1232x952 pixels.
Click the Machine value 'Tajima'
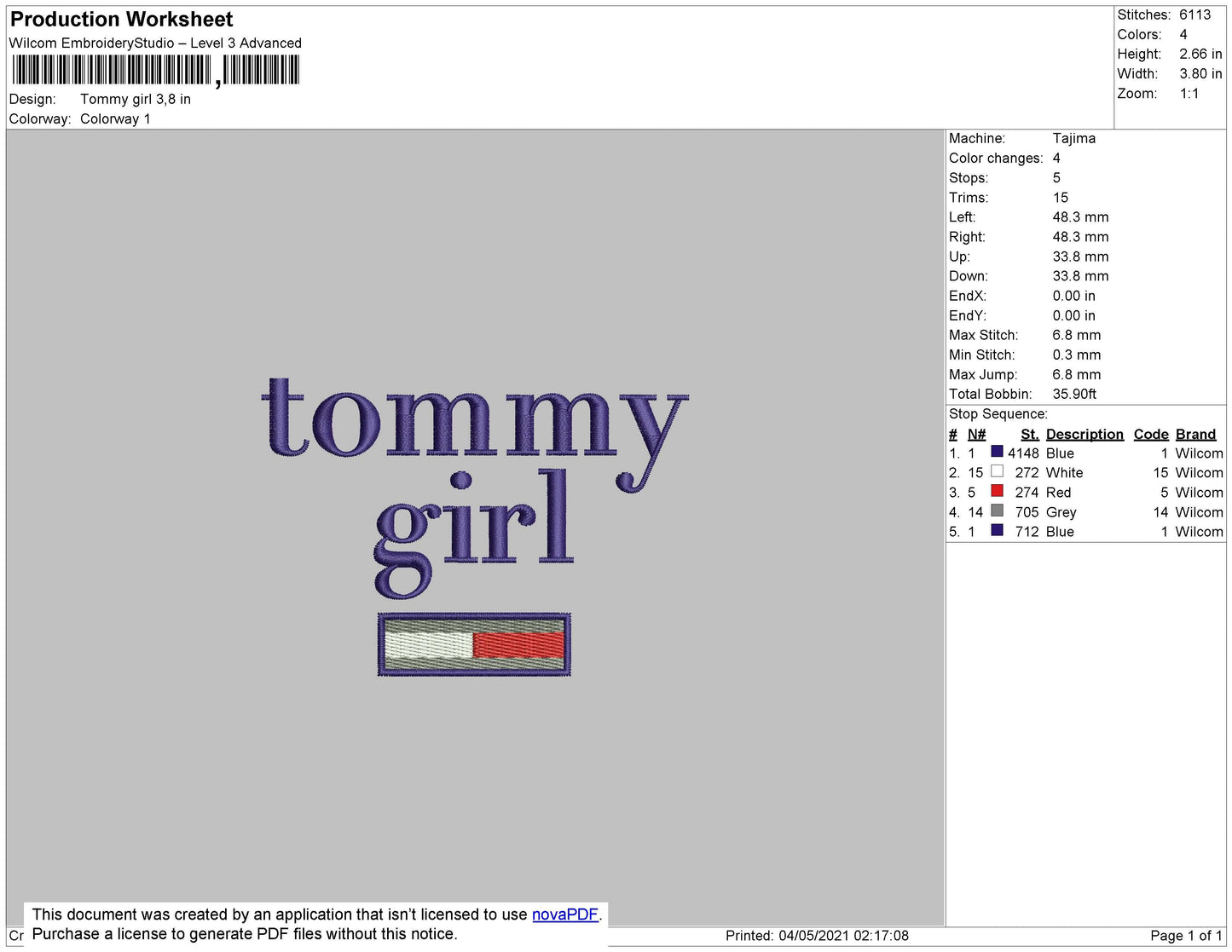(x=1074, y=138)
